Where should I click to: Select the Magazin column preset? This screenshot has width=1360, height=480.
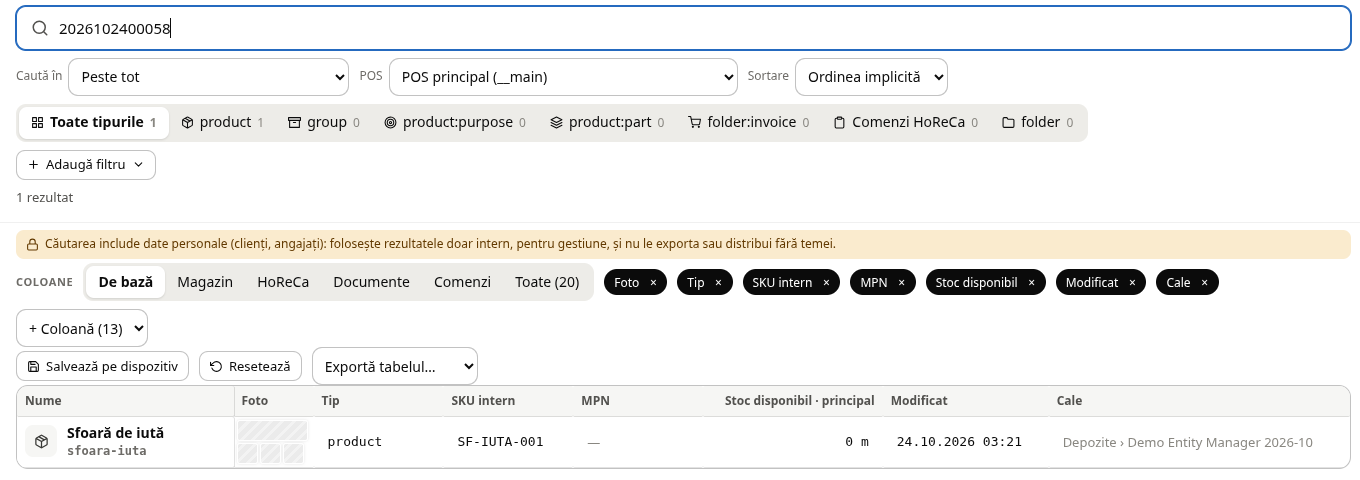click(x=205, y=282)
